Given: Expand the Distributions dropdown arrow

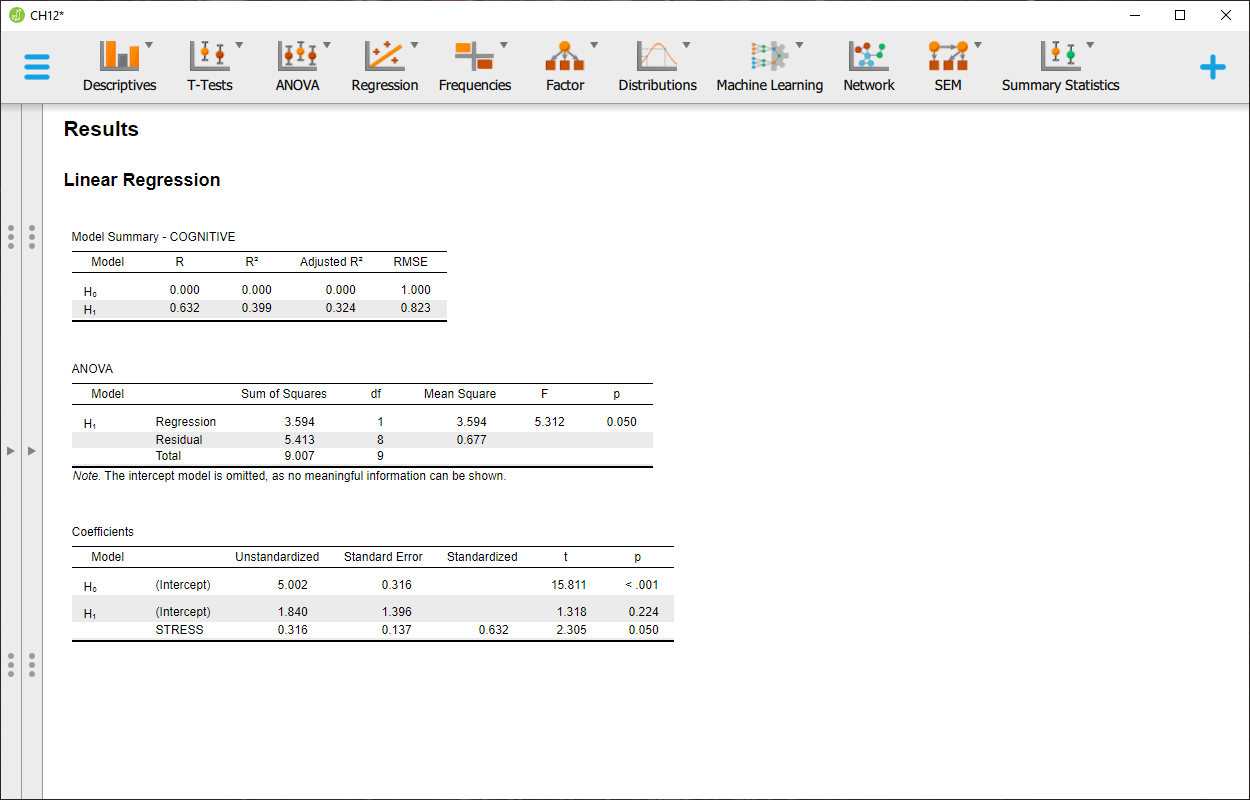Looking at the screenshot, I should click(x=687, y=44).
